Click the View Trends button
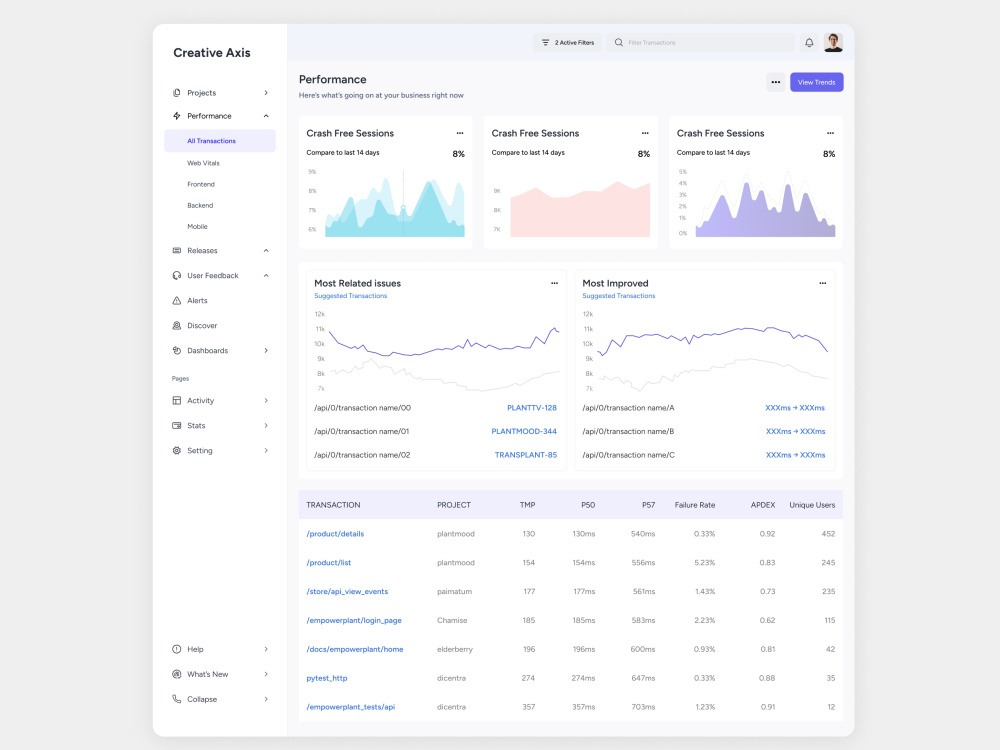1000x750 pixels. pyautogui.click(x=816, y=82)
